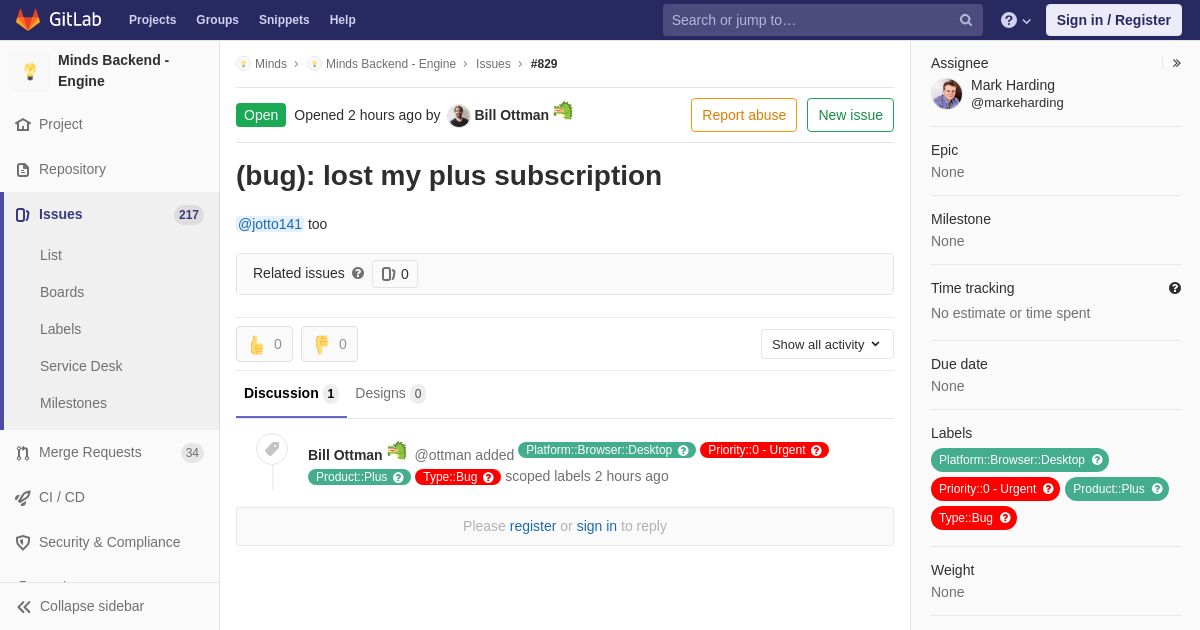
Task: Click the Merge Requests sidebar icon
Action: (23, 453)
